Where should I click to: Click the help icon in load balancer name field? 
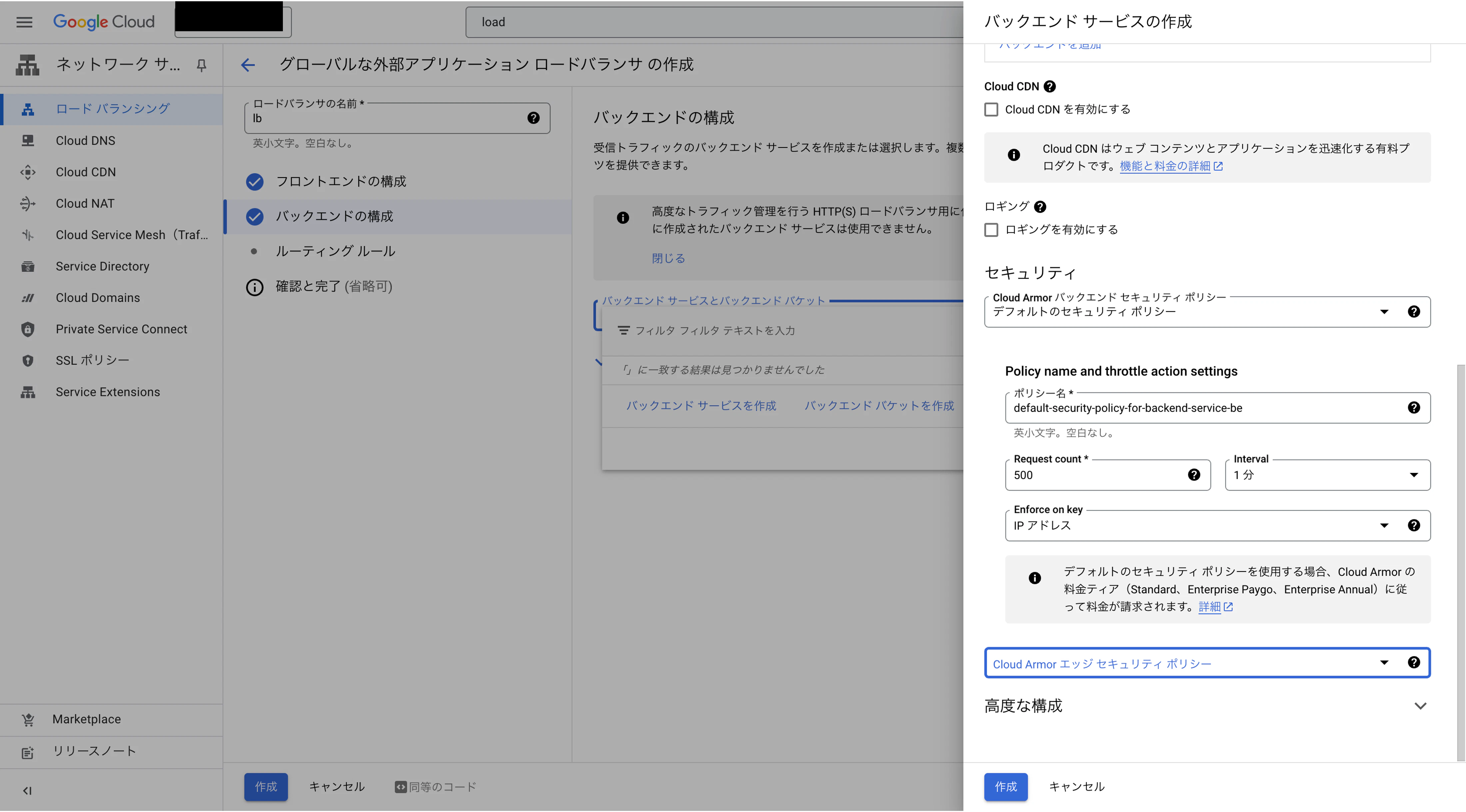click(x=533, y=118)
